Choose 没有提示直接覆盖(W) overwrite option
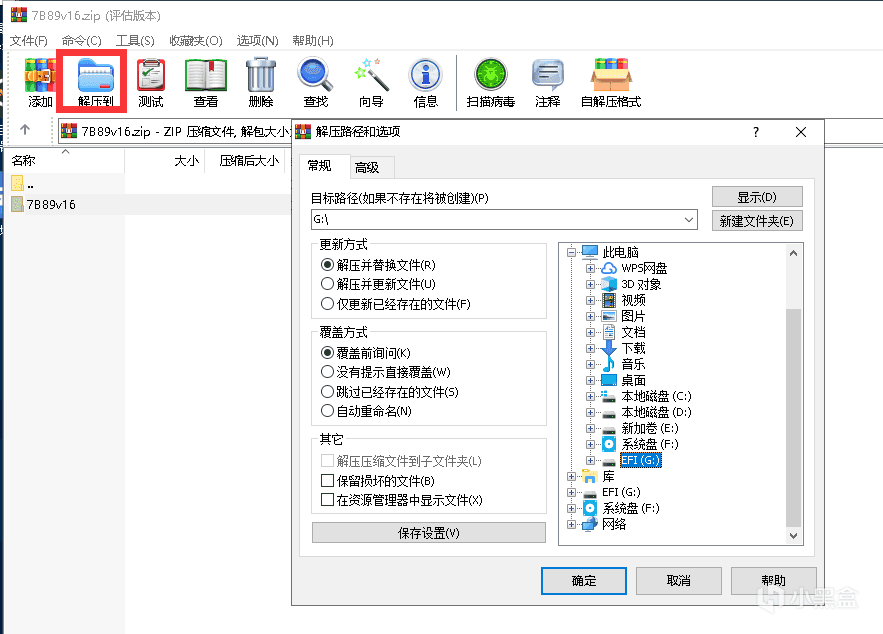Viewport: 883px width, 634px height. coord(327,372)
